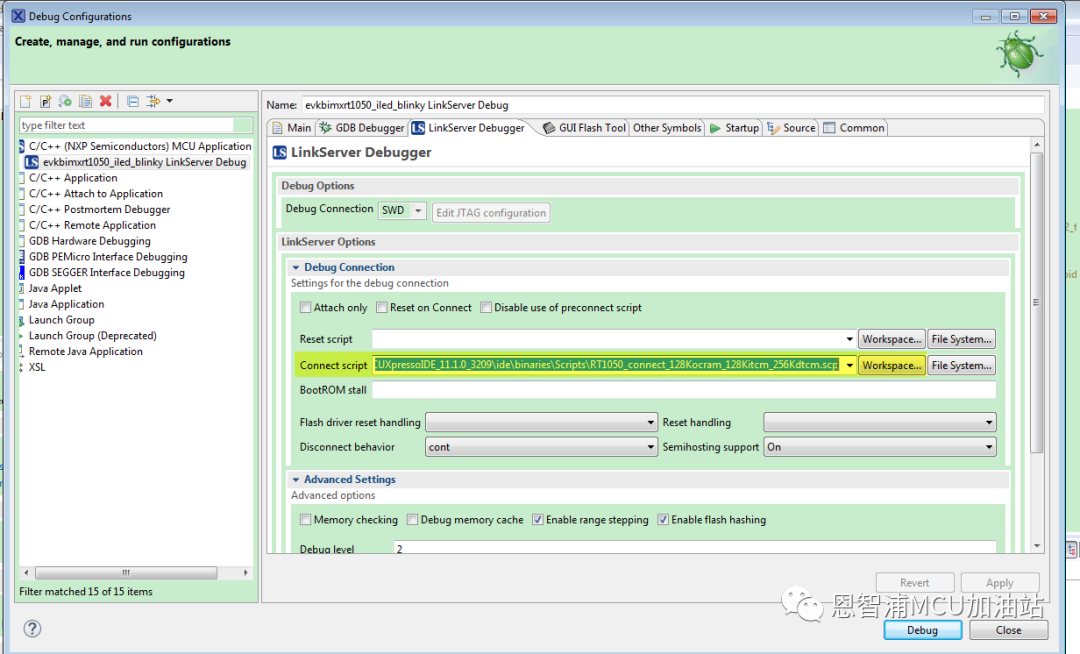1080x654 pixels.
Task: Delete the selected configuration with red X
Action: 105,101
